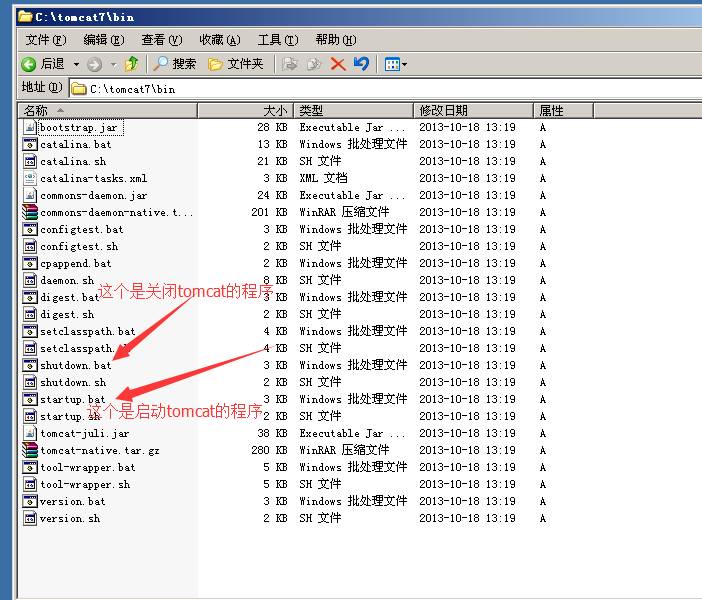Click the red Delete X icon
702x600 pixels.
tap(338, 64)
